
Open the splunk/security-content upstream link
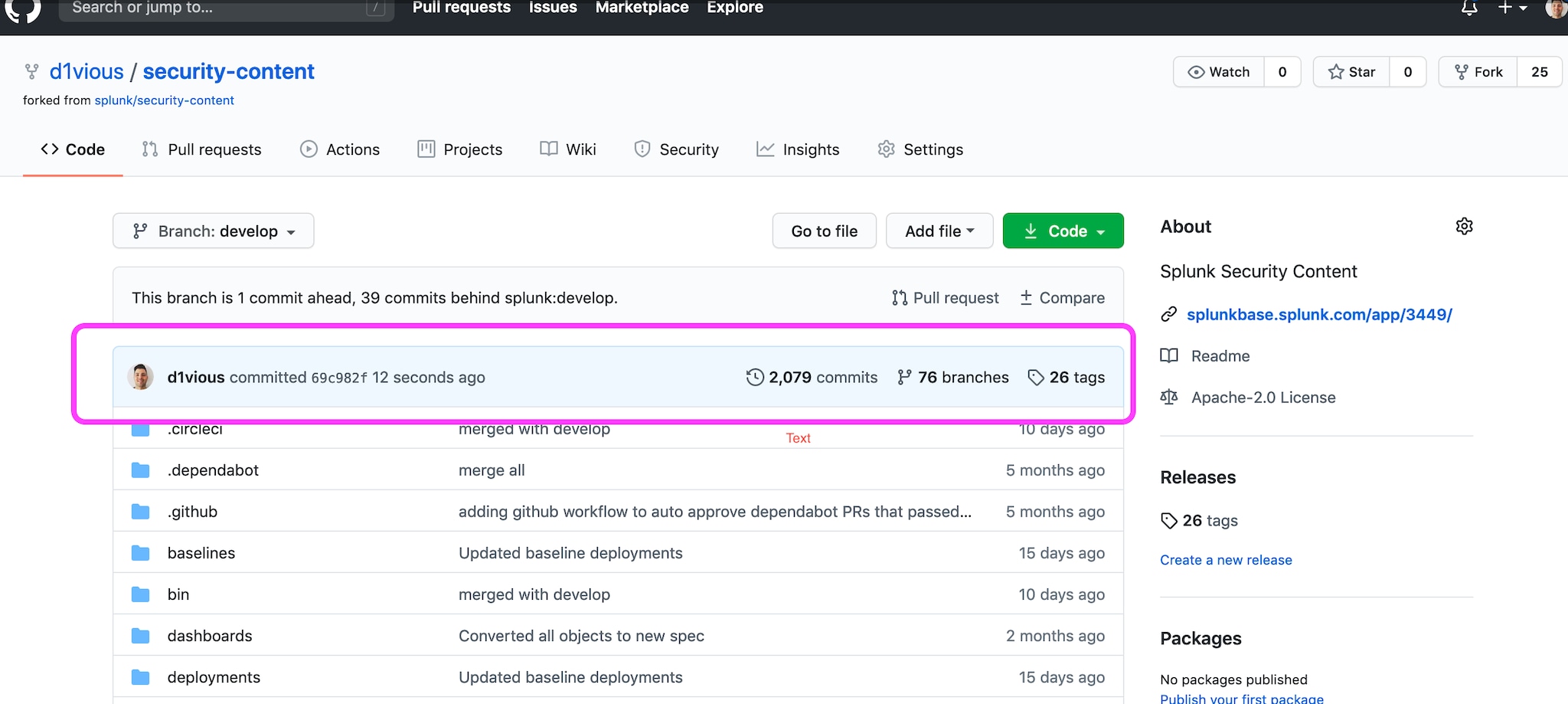[164, 100]
